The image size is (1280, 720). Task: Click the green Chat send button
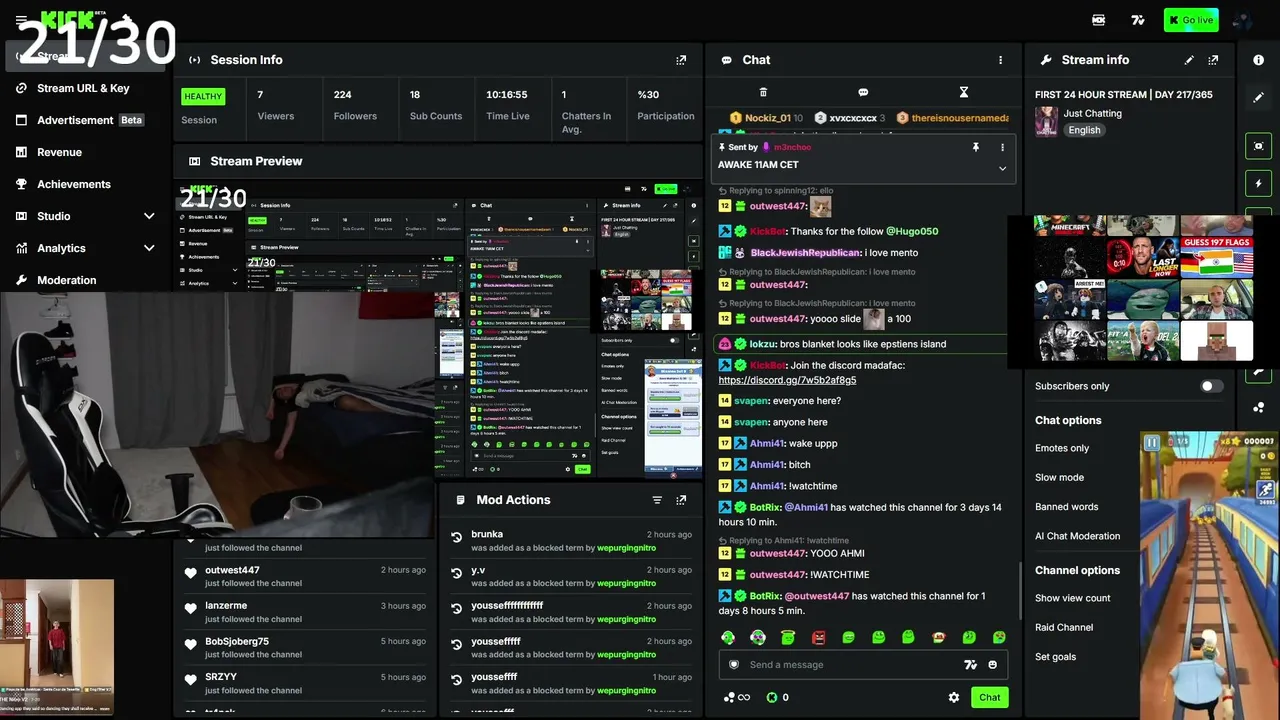(989, 697)
